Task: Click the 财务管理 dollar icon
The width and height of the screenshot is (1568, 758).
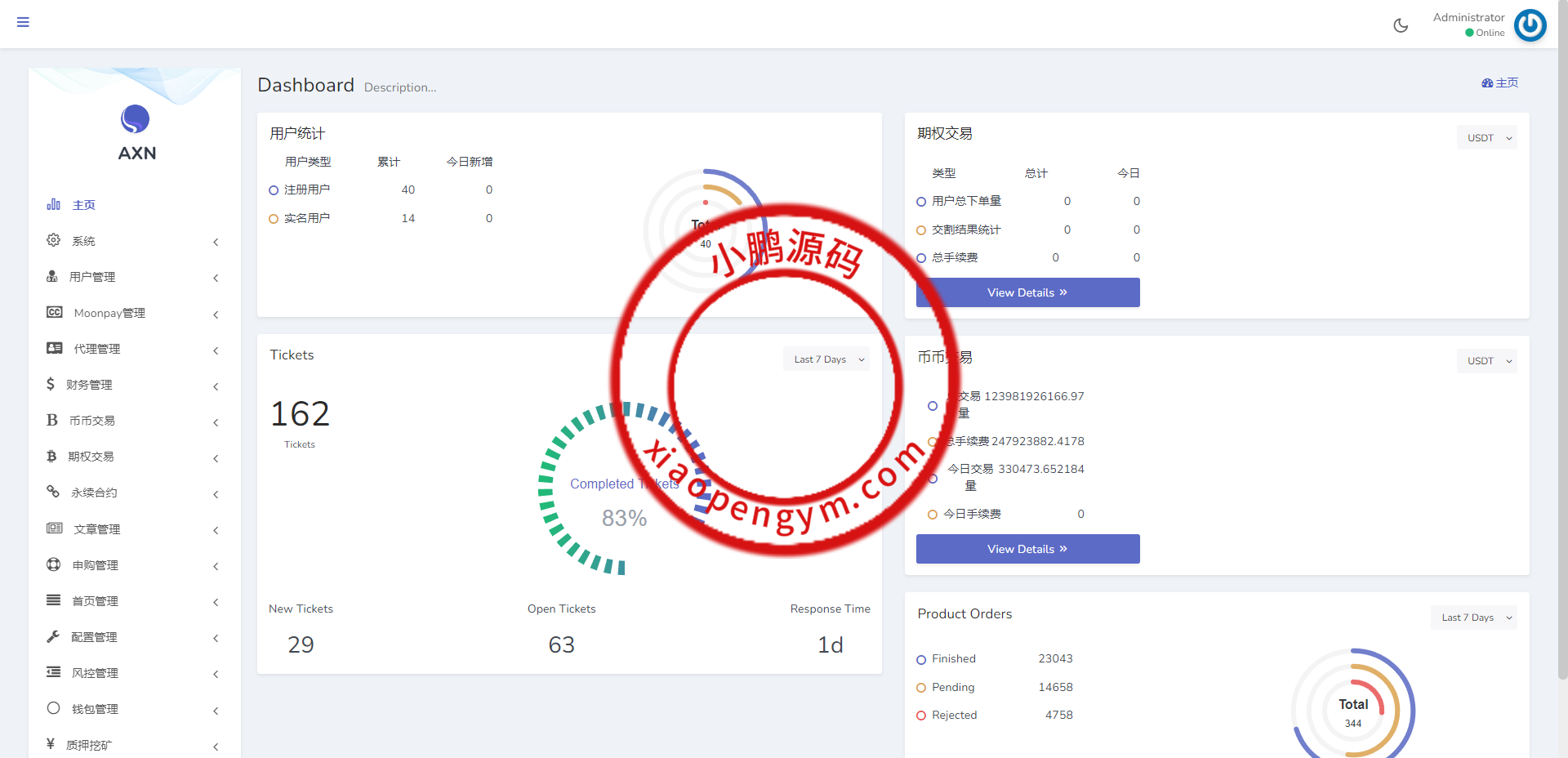Action: point(51,384)
